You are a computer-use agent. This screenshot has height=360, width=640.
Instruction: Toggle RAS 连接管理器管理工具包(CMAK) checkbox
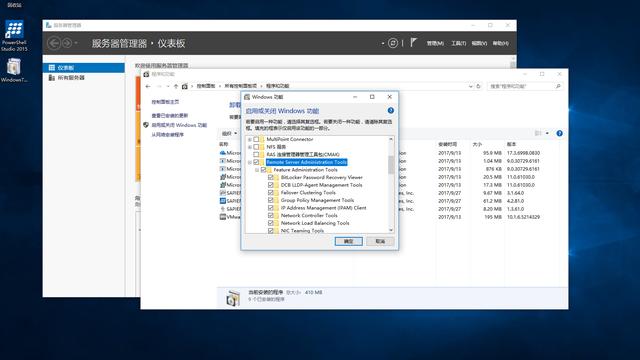pyautogui.click(x=256, y=155)
